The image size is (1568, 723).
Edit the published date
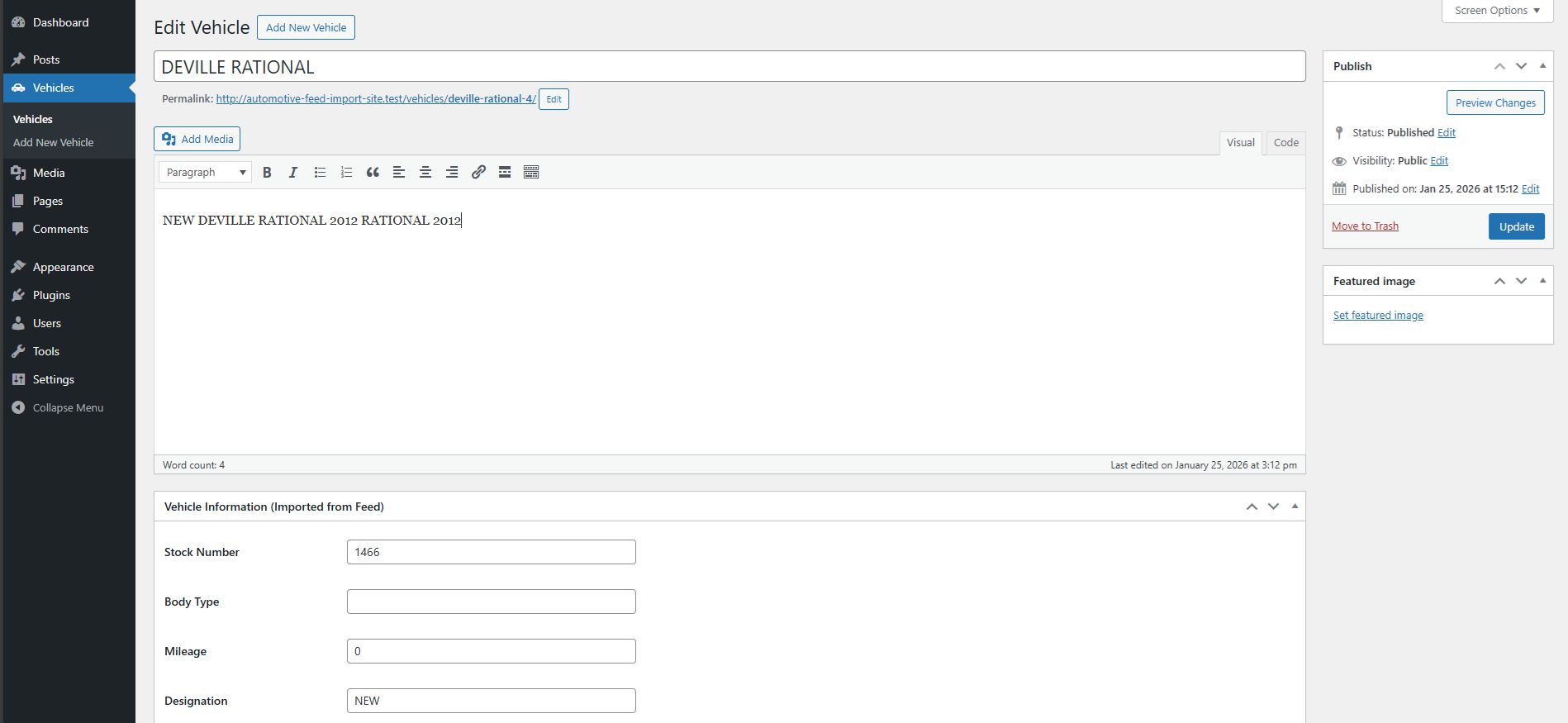1530,188
